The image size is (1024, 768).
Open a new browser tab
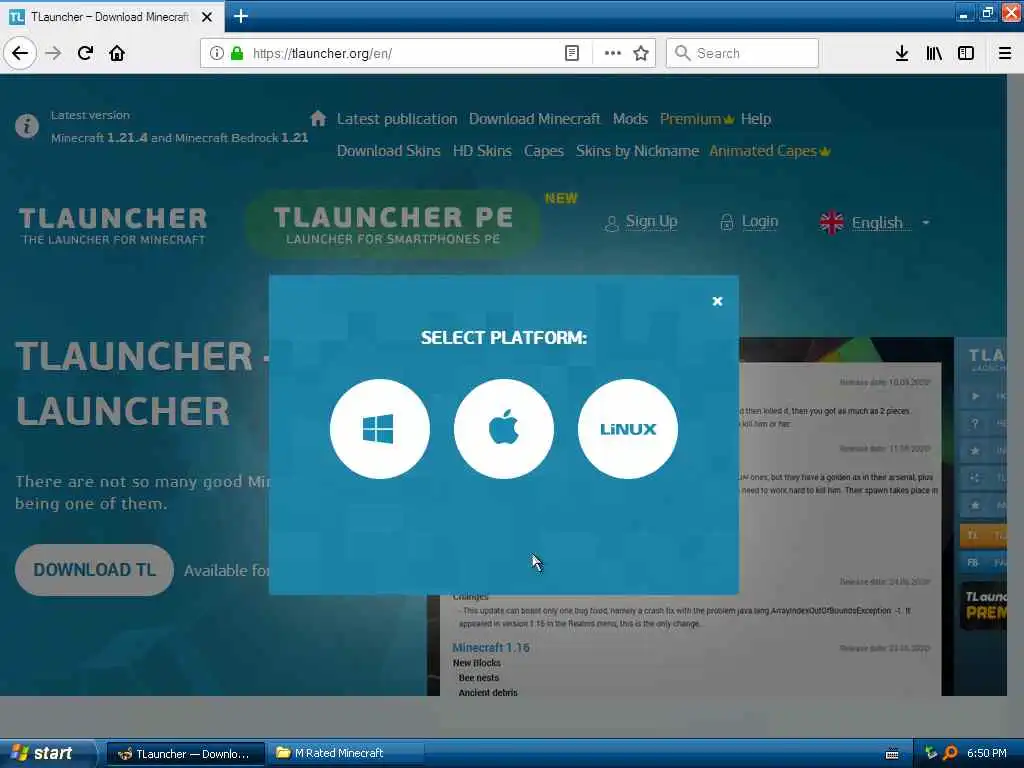(x=241, y=16)
